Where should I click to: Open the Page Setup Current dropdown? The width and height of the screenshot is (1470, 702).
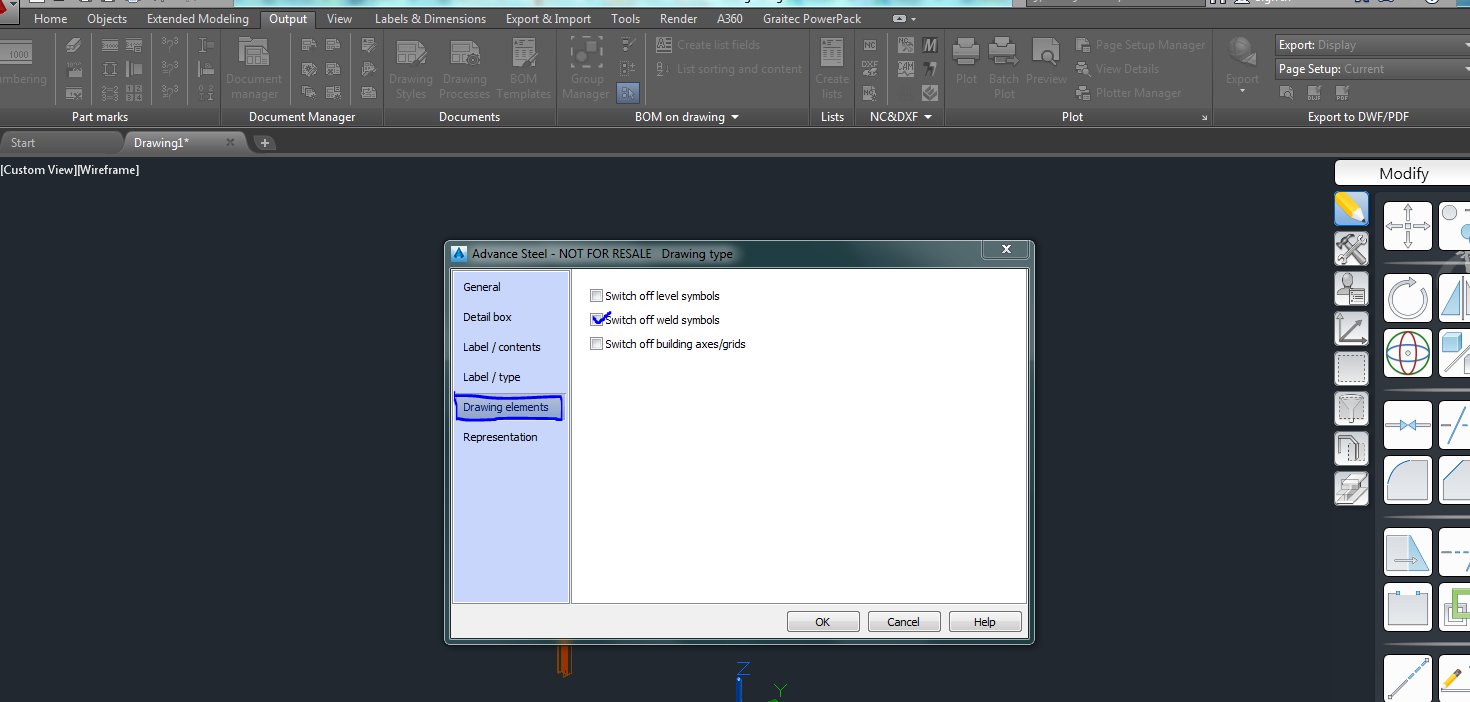coord(1372,69)
